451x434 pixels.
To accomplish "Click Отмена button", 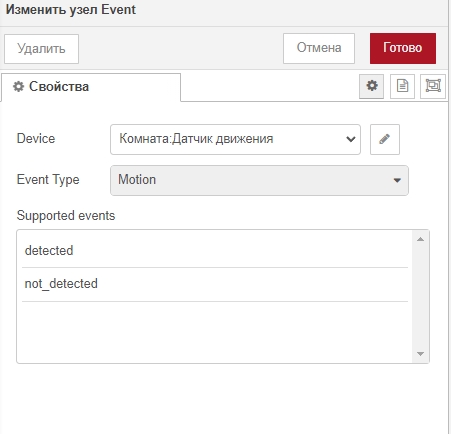I will pyautogui.click(x=319, y=48).
